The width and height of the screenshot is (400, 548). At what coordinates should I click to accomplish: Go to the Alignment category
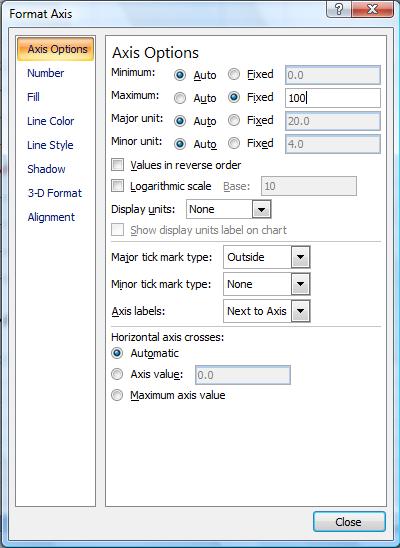tap(51, 217)
